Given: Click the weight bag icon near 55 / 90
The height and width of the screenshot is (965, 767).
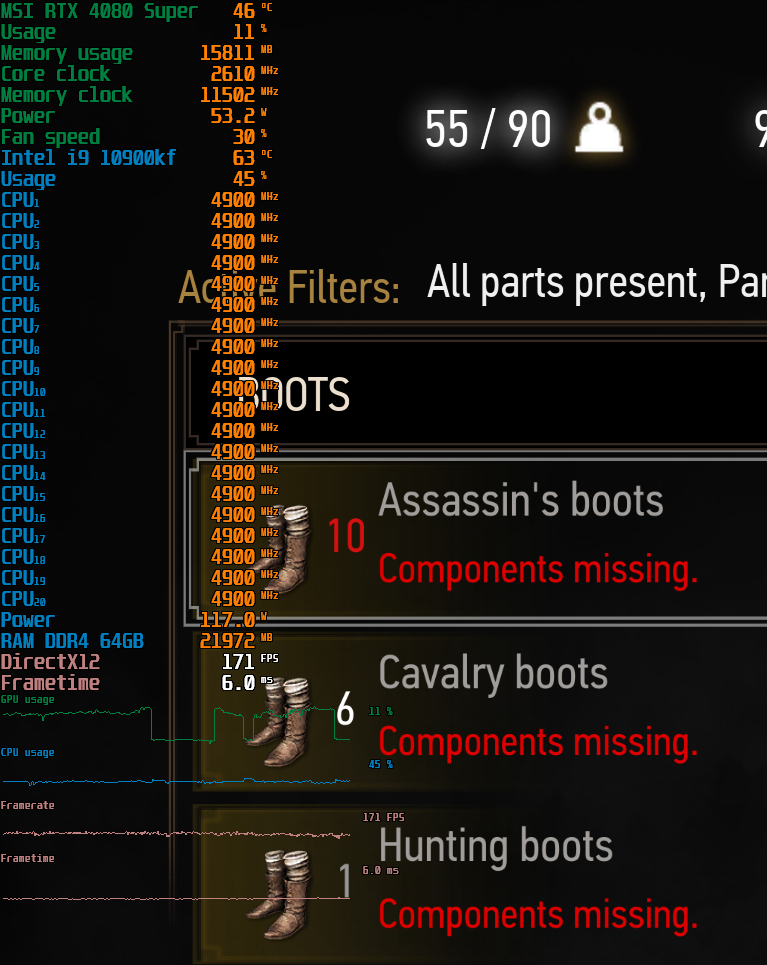Looking at the screenshot, I should tap(599, 127).
